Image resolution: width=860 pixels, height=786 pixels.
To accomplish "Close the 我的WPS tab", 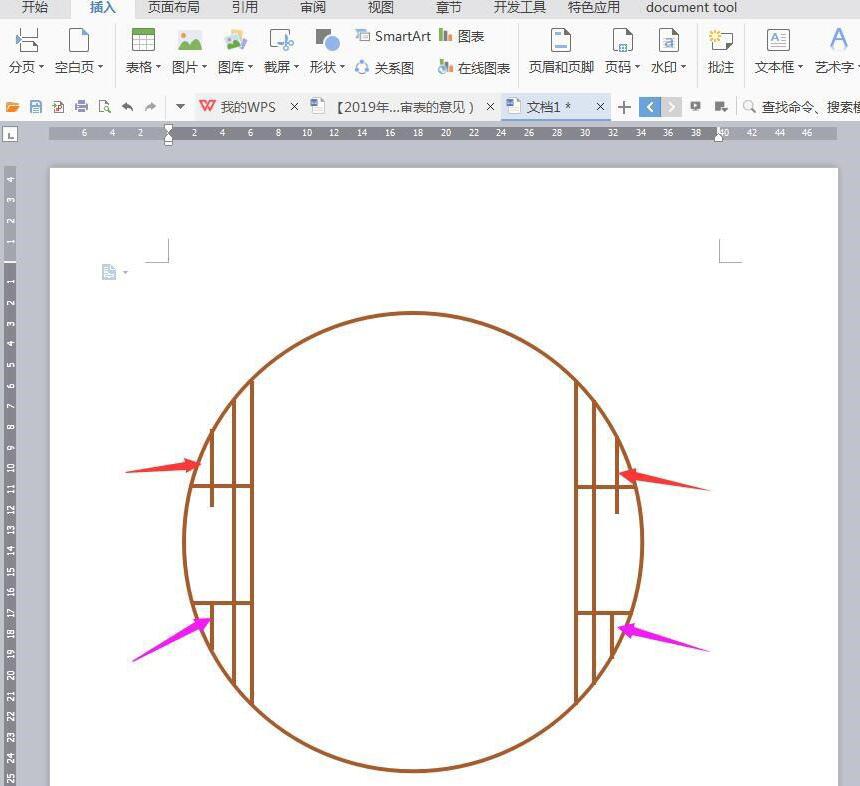I will [295, 106].
